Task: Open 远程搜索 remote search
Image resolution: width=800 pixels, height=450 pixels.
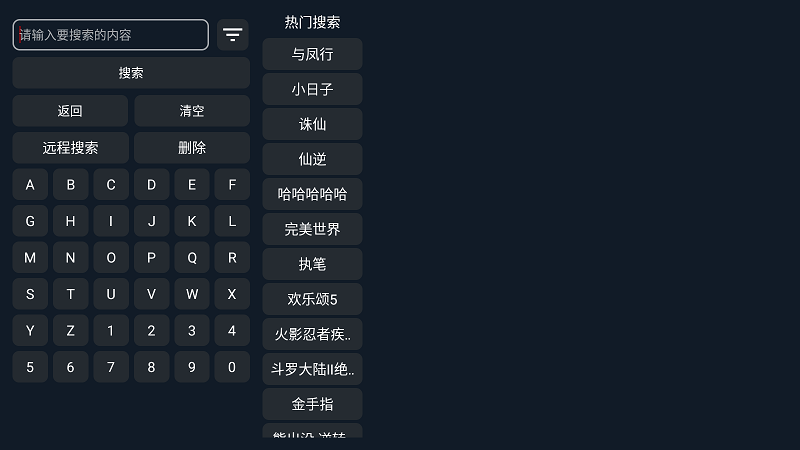Action: (70, 148)
